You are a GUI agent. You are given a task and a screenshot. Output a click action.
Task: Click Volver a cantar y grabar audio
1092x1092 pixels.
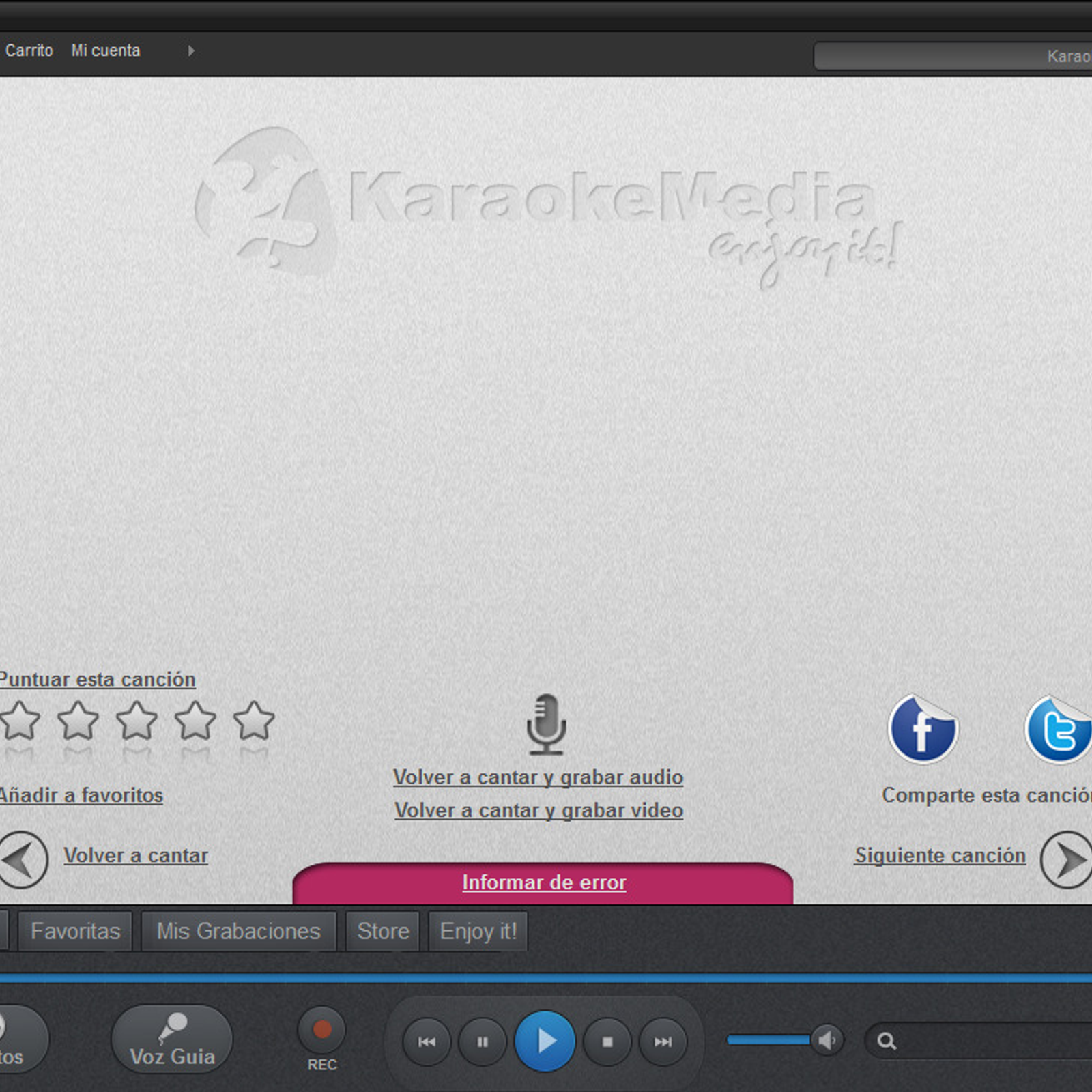pyautogui.click(x=538, y=777)
